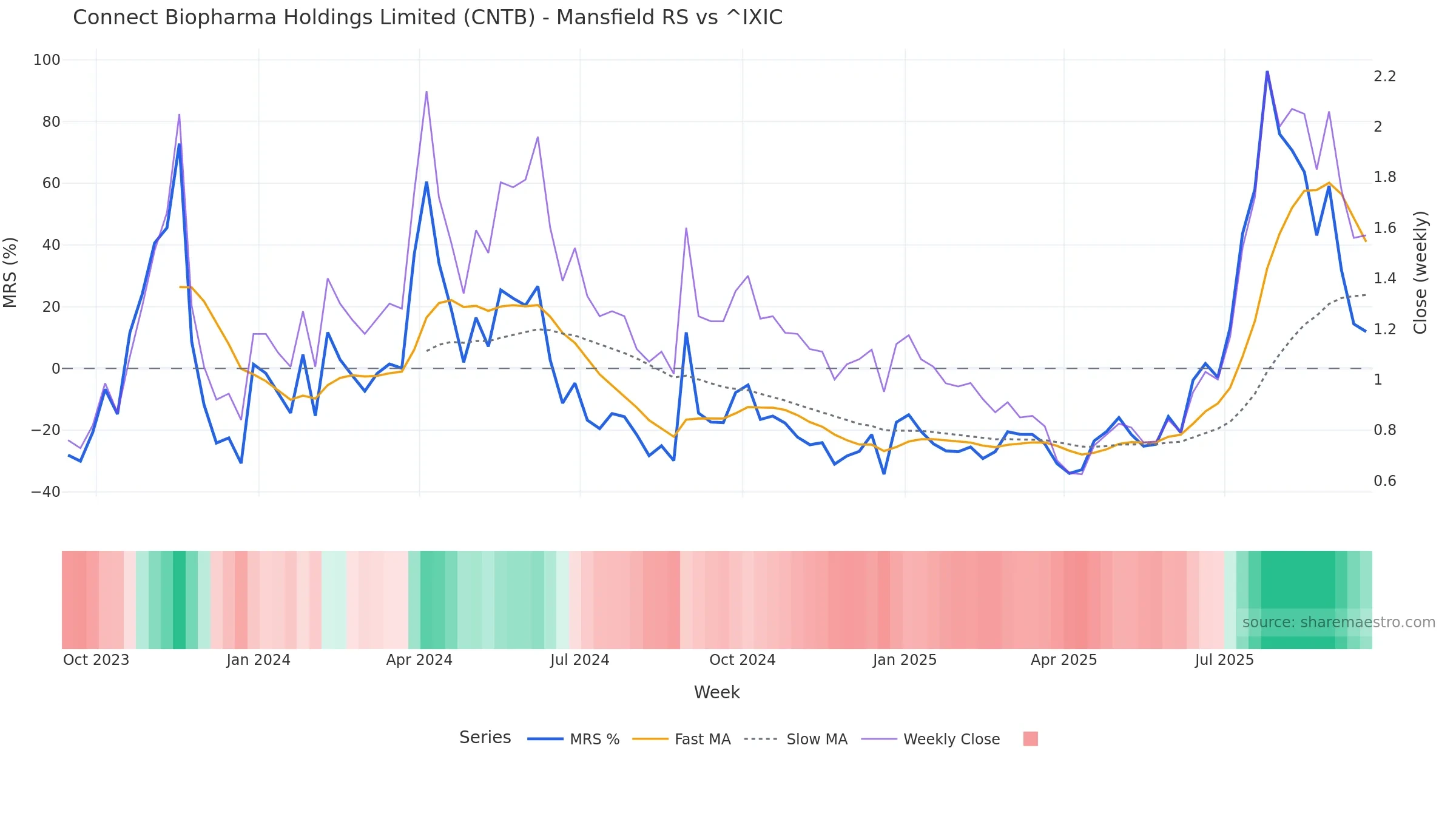Click the 'Jan 2024' x-axis label
Screen dimensions: 1456x819
(258, 660)
